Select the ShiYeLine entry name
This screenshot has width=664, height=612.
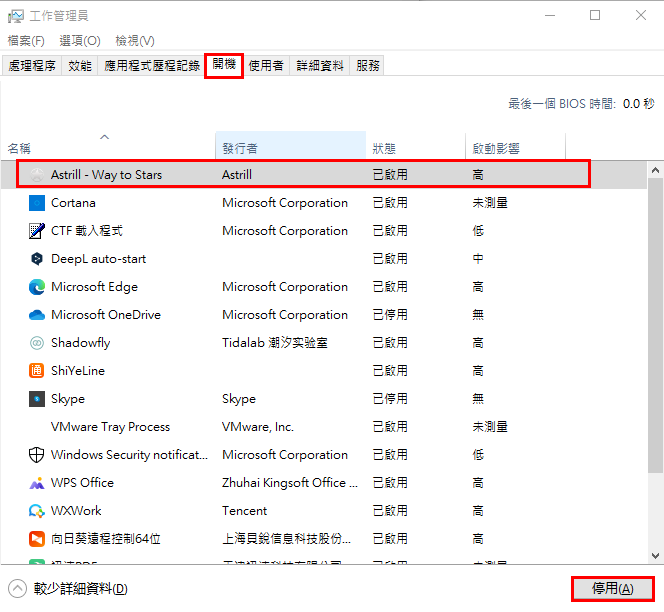click(x=78, y=371)
